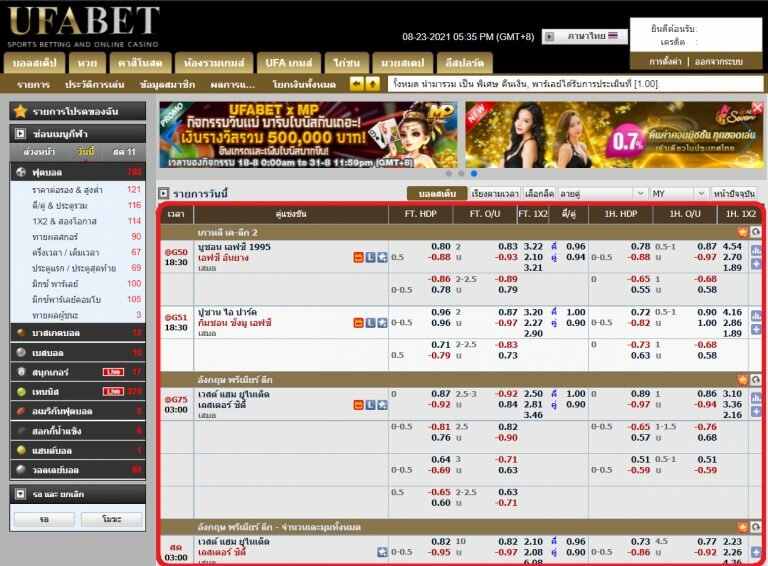Click the yellow up-arrow ticker button
768x566 pixels.
(x=373, y=84)
